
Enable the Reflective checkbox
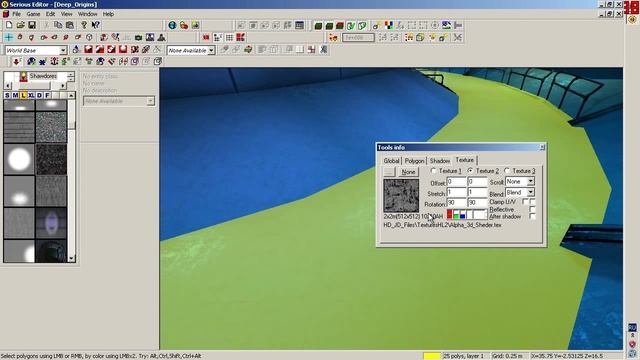click(x=532, y=209)
